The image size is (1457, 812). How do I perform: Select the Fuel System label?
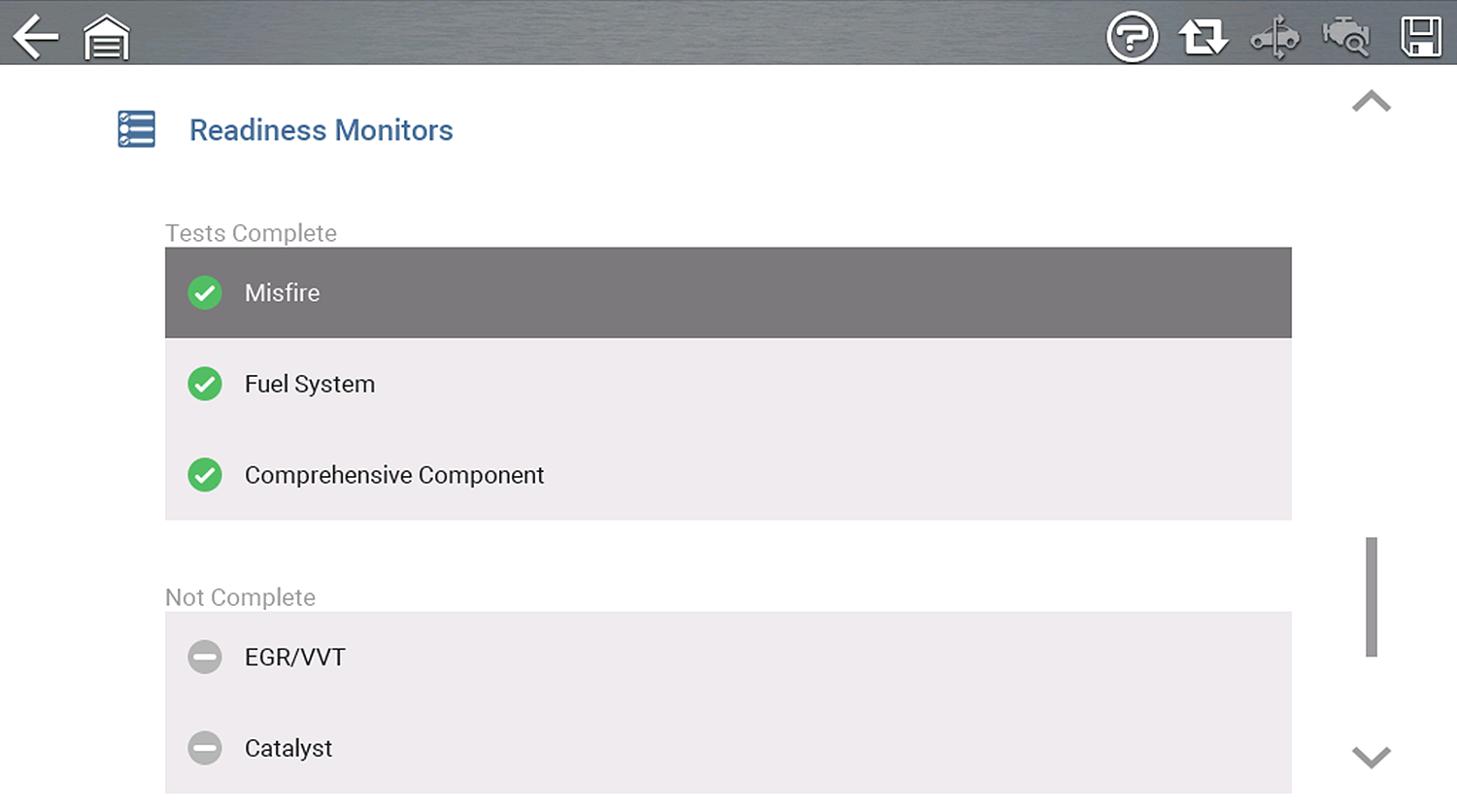tap(310, 384)
